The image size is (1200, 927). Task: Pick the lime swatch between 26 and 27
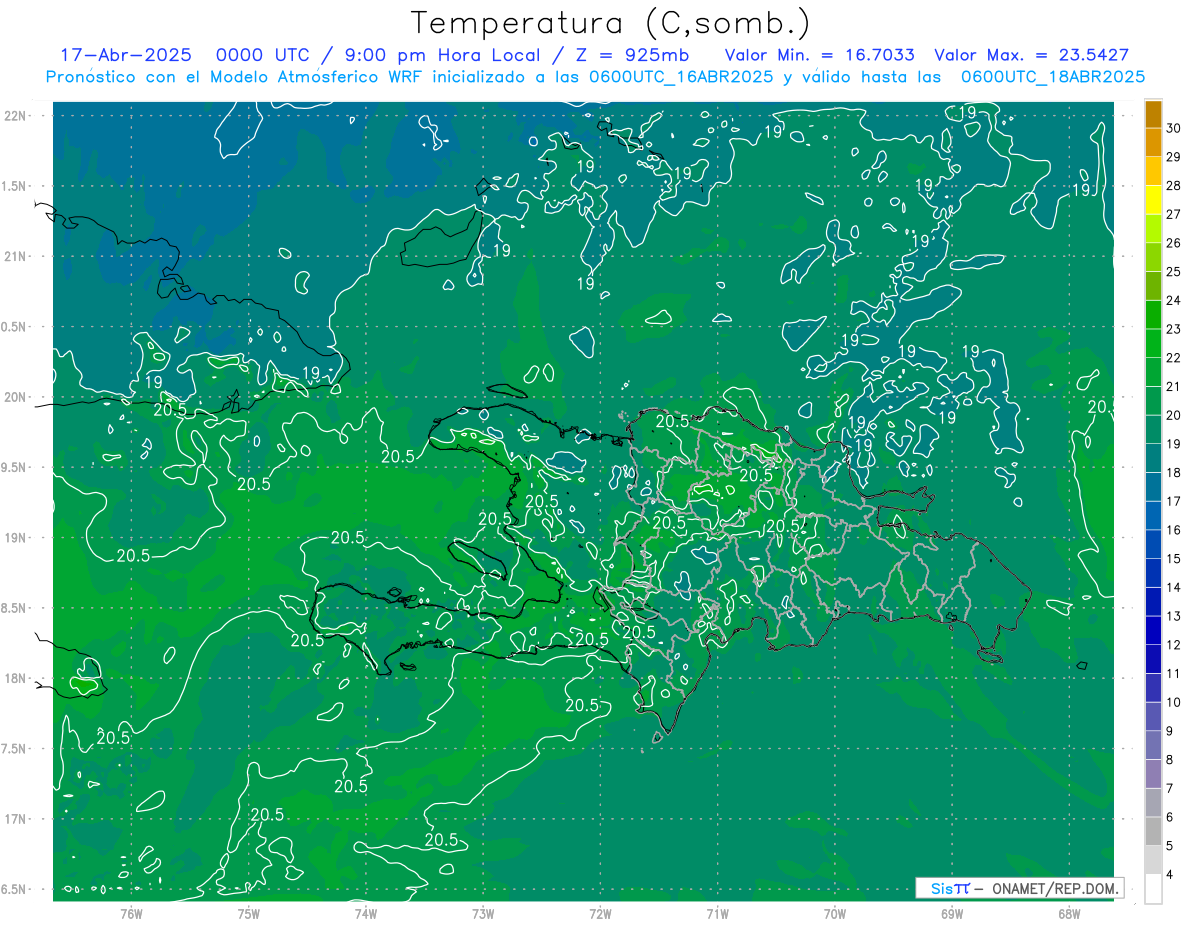1153,229
